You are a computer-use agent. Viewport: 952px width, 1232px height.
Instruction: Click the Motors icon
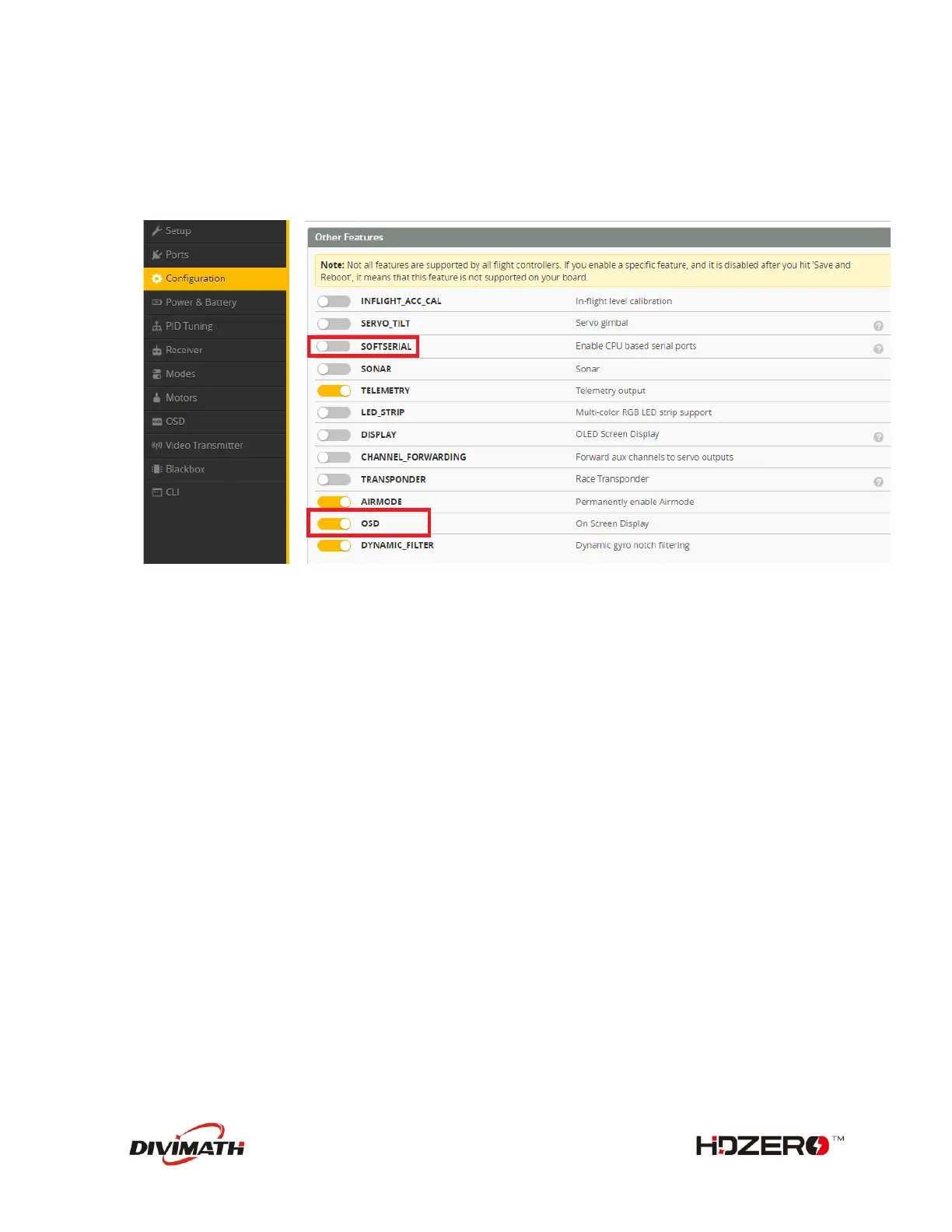[x=157, y=397]
